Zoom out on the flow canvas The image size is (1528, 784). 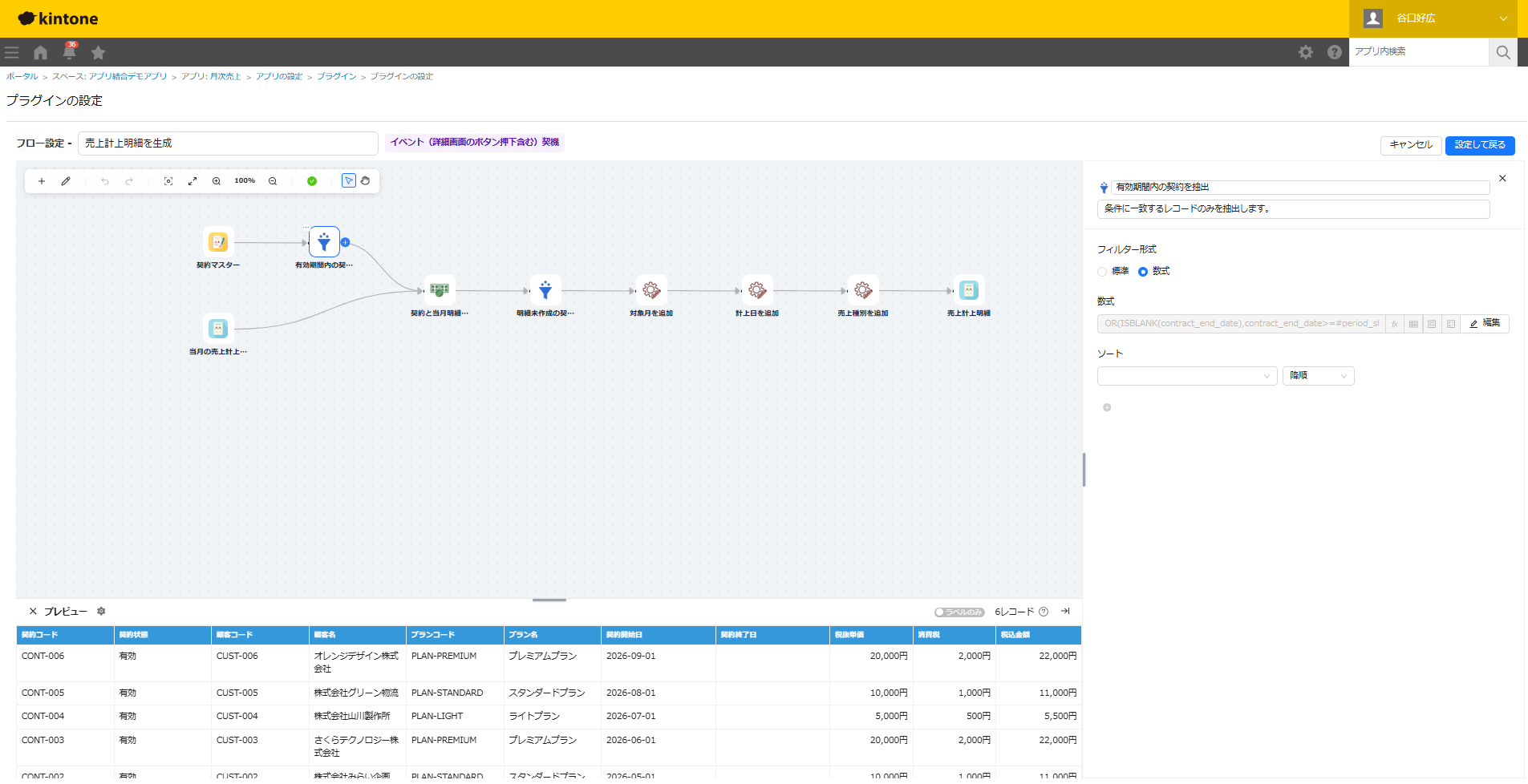tap(273, 181)
